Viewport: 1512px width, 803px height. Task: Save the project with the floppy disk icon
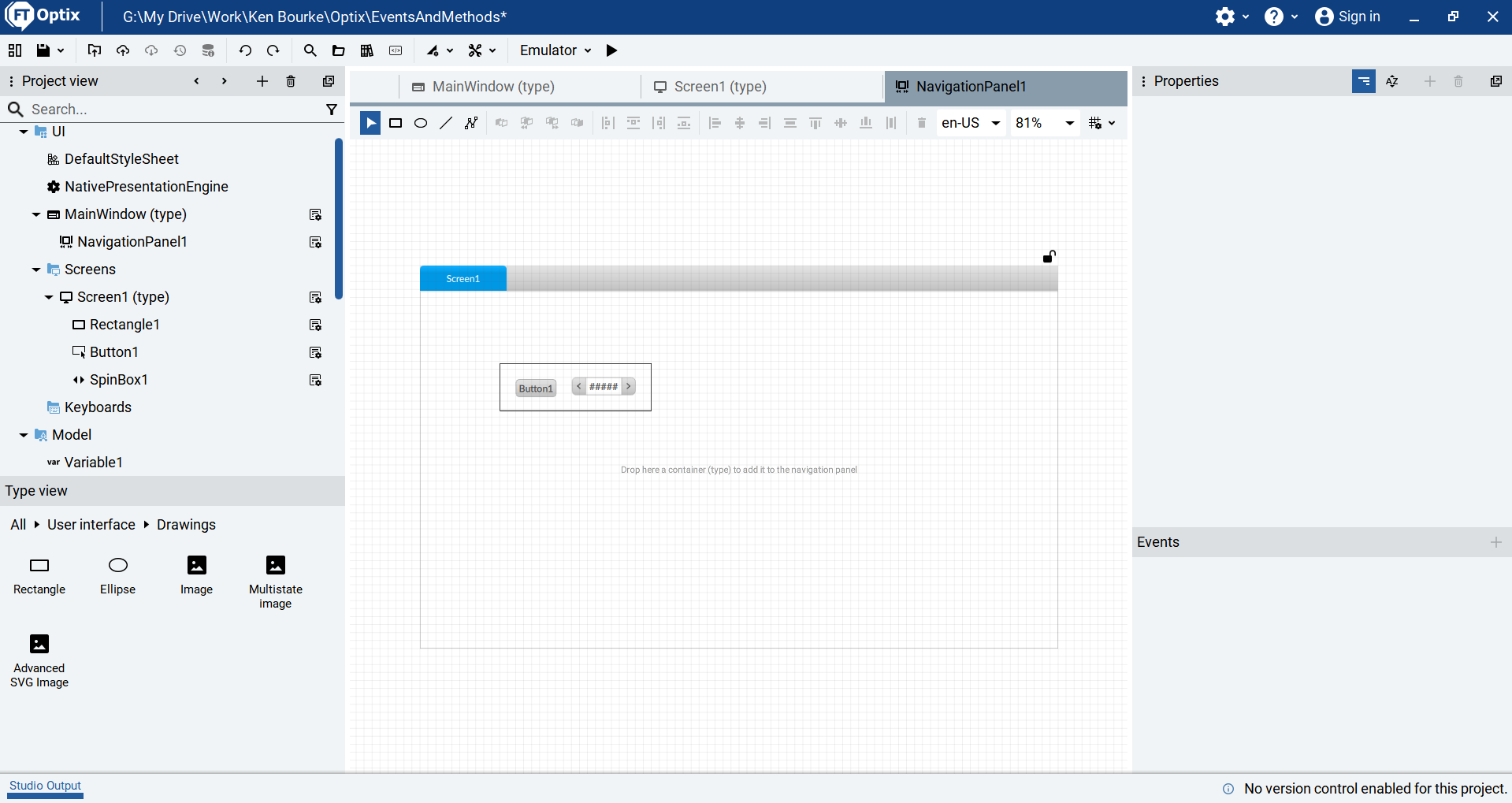pos(43,50)
